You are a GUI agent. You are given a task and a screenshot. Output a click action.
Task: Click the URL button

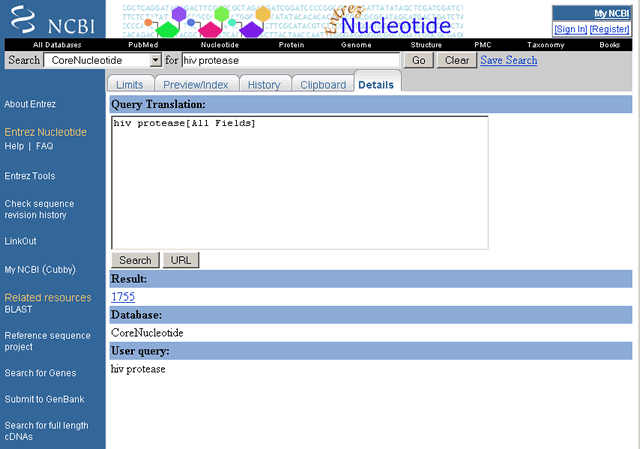[x=181, y=260]
